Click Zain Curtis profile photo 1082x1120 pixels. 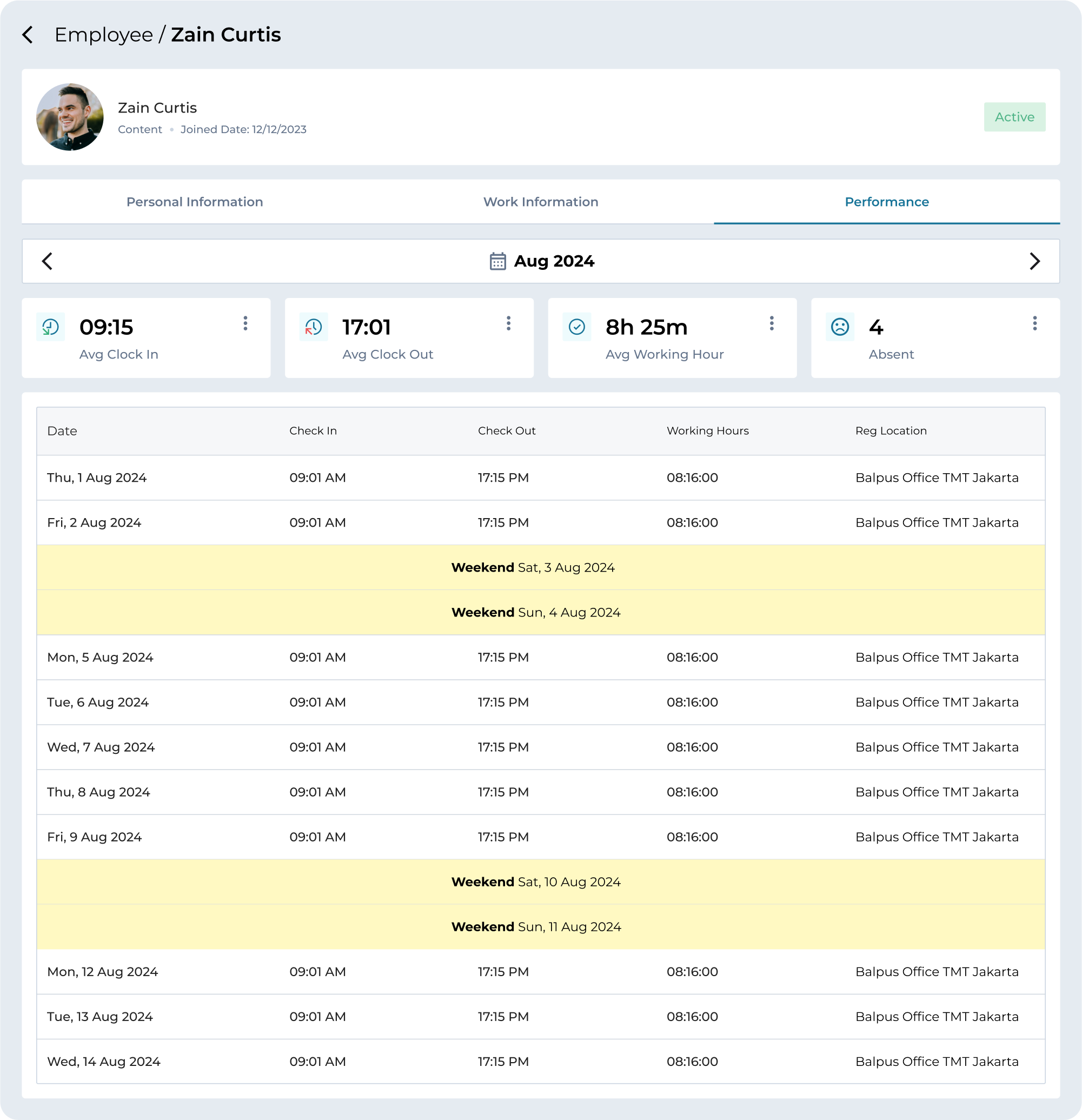[x=70, y=117]
